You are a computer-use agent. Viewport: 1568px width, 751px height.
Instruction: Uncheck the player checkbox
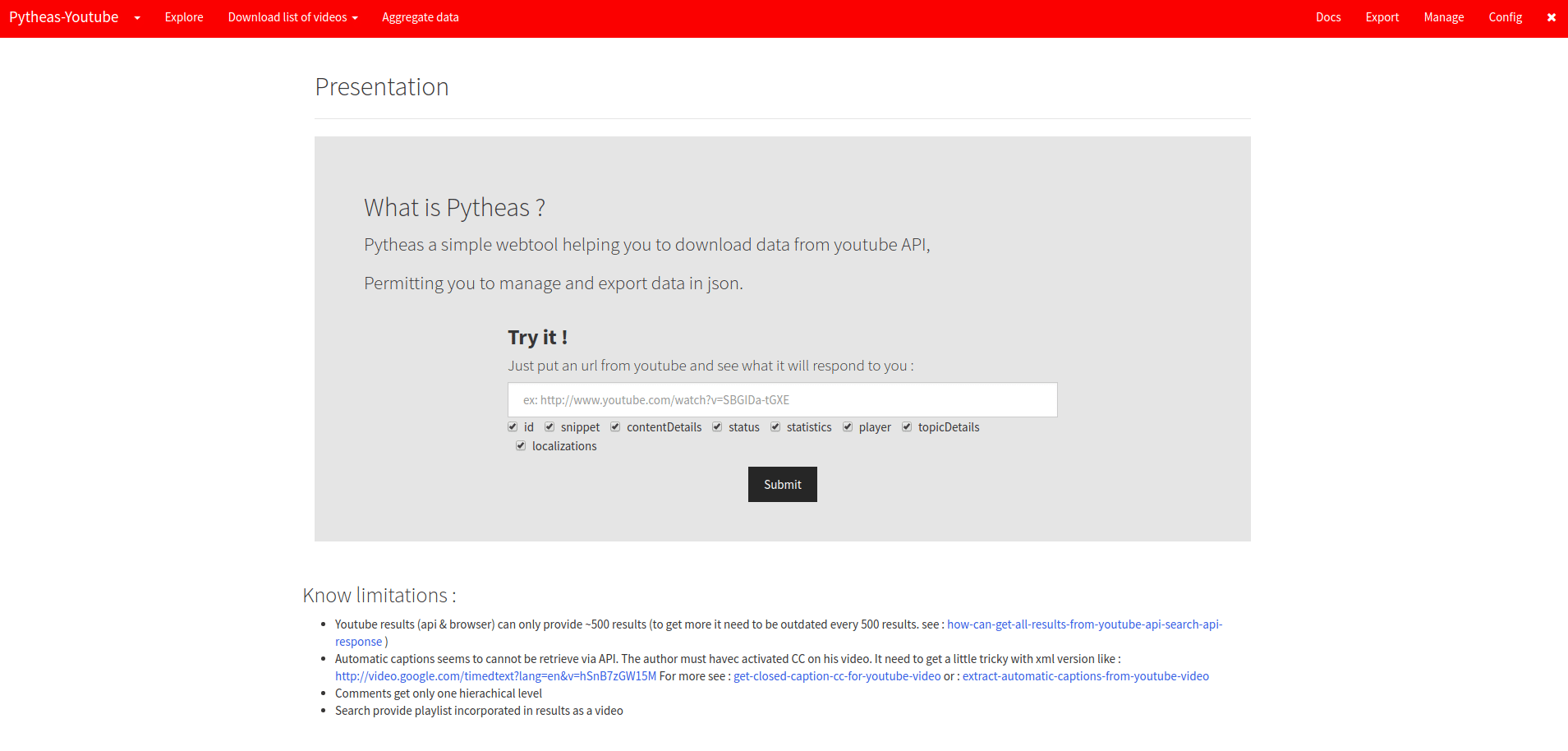[x=848, y=426]
